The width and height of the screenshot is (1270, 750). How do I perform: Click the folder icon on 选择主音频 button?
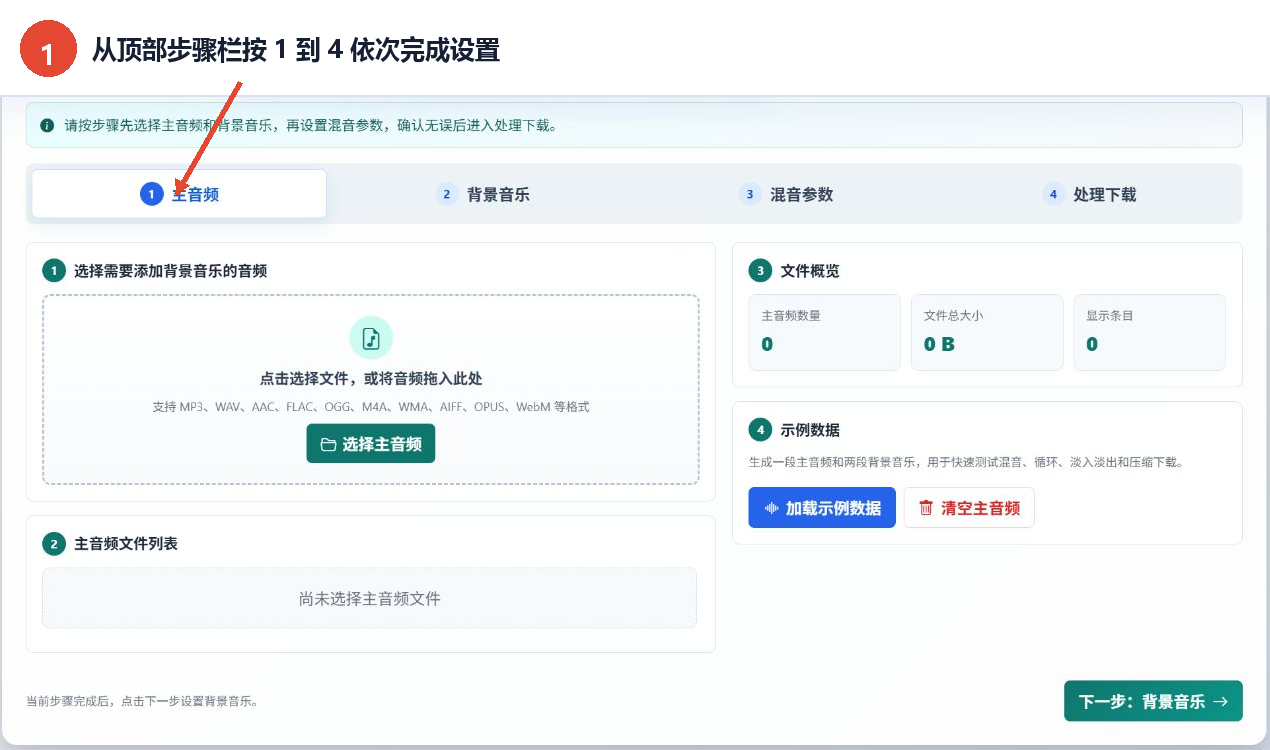327,444
